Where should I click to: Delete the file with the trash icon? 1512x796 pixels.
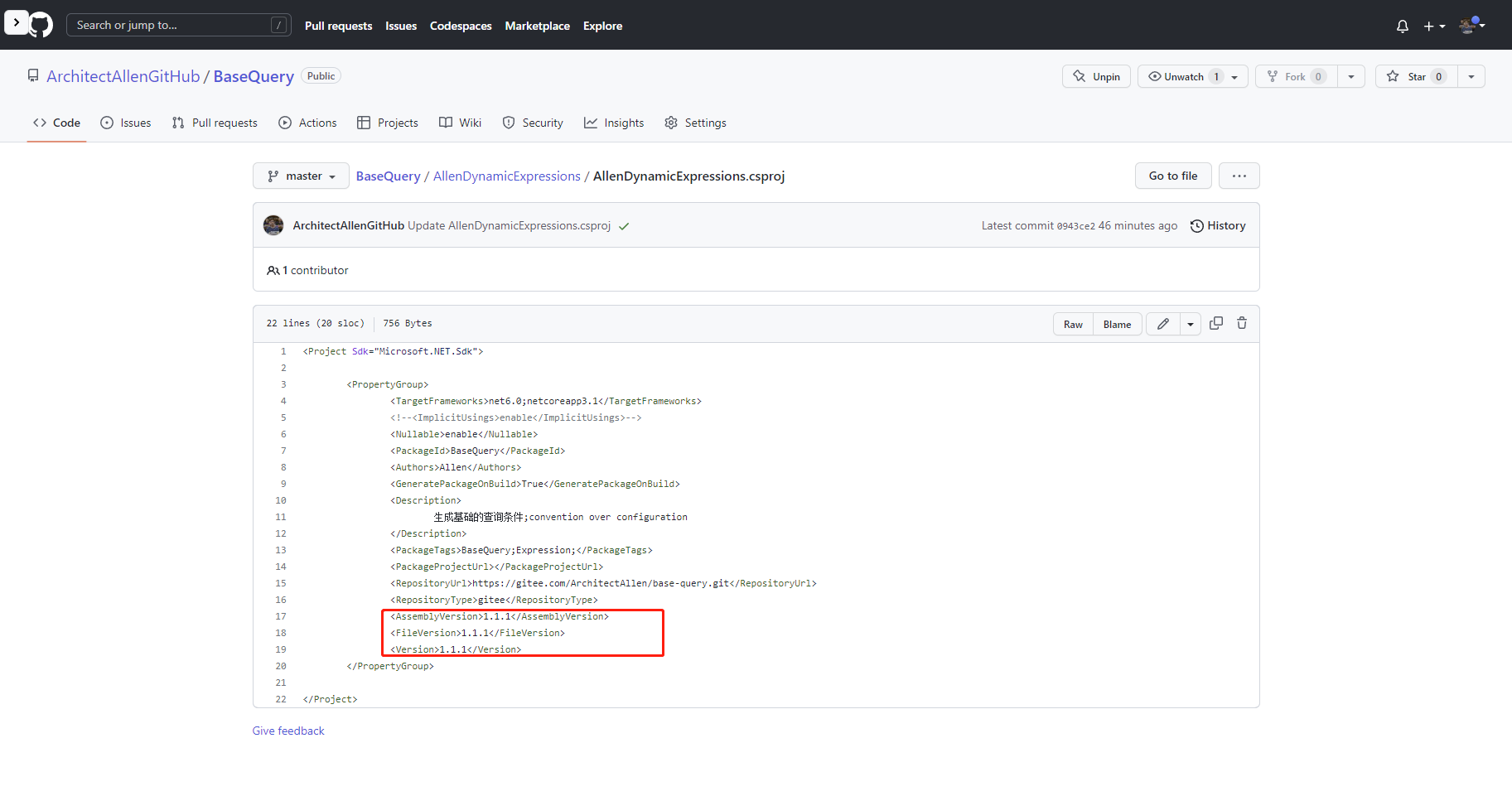point(1242,323)
